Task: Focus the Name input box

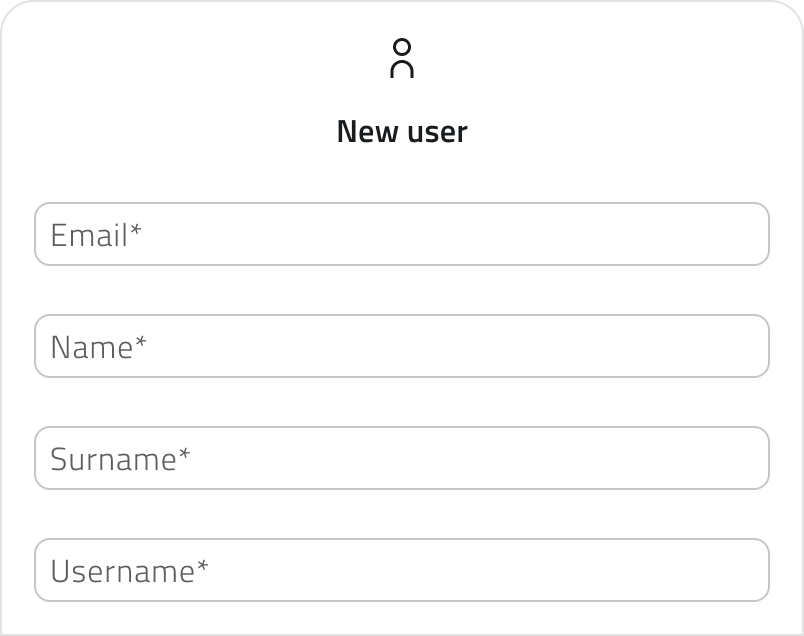Action: (400, 346)
